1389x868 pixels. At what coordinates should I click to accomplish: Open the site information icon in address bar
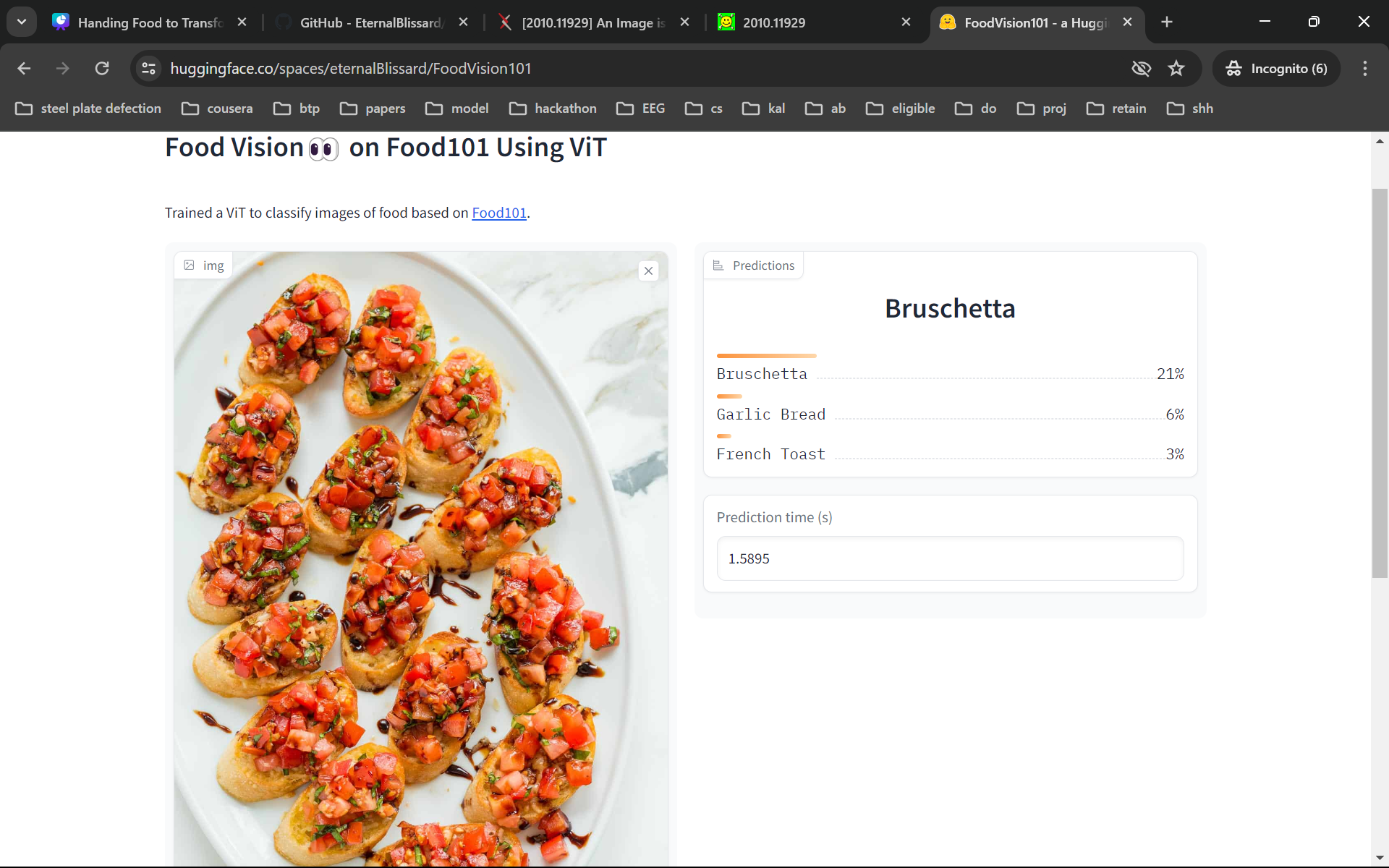pos(148,69)
